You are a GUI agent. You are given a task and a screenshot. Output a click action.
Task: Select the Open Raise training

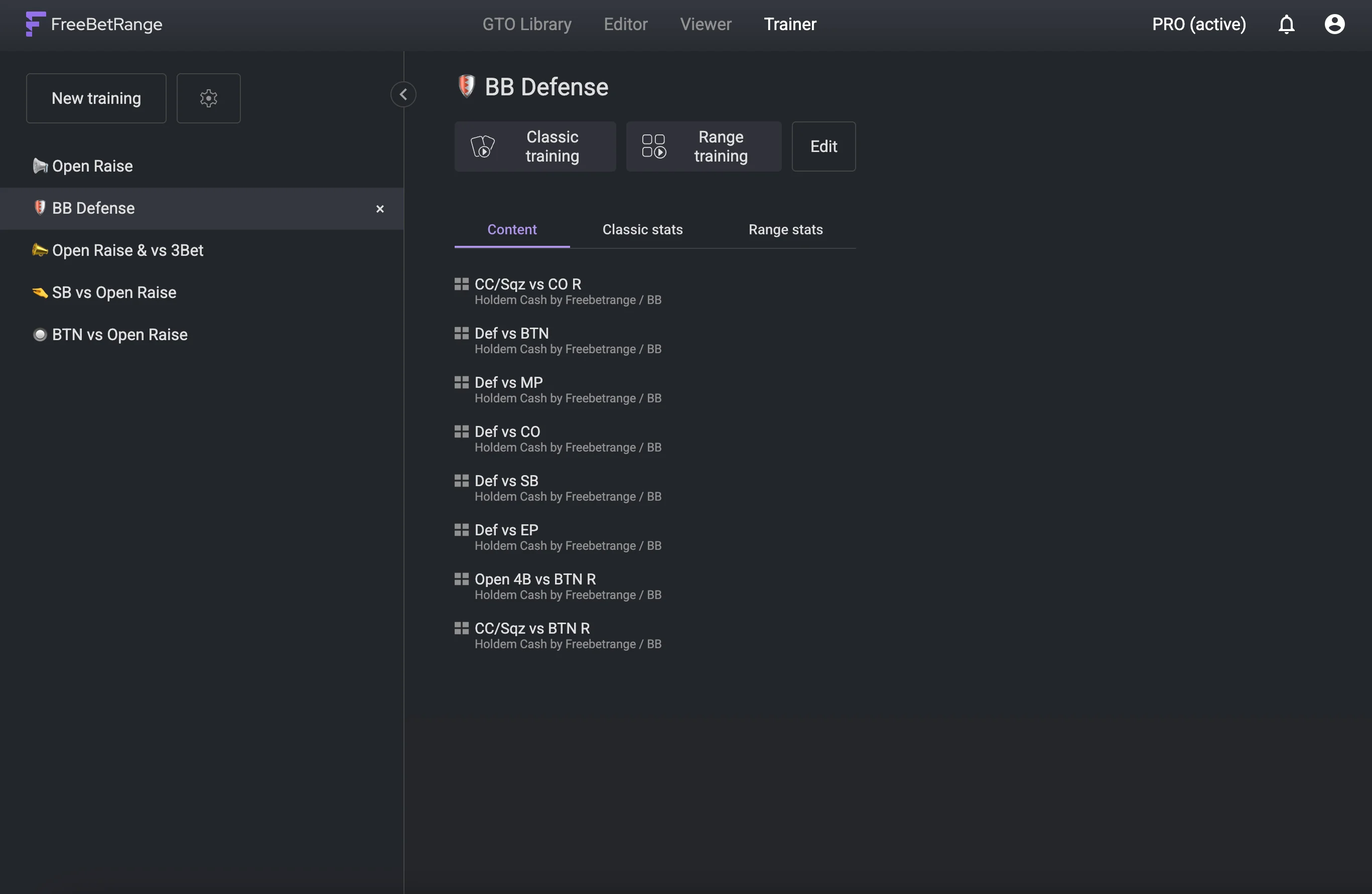pyautogui.click(x=202, y=166)
